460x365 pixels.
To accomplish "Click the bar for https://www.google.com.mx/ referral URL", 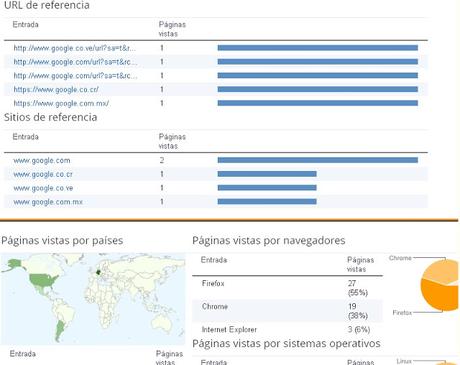I will [318, 103].
